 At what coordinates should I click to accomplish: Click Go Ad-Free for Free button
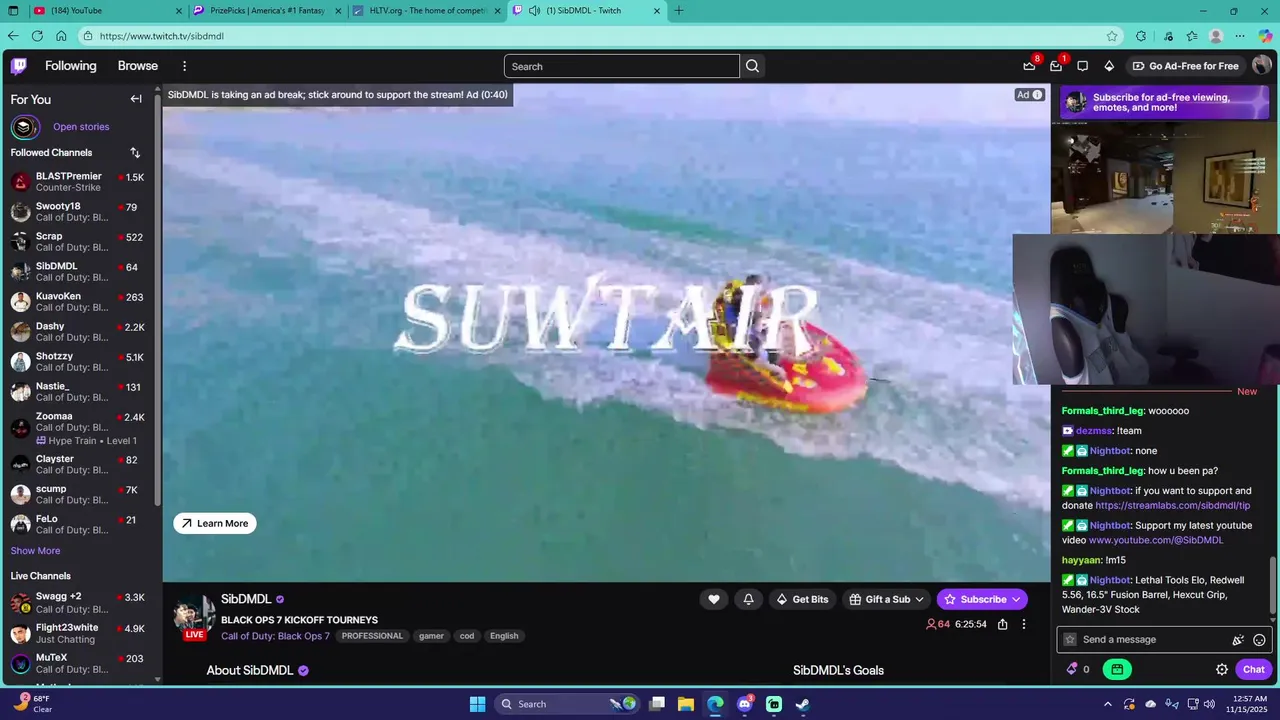point(1186,66)
